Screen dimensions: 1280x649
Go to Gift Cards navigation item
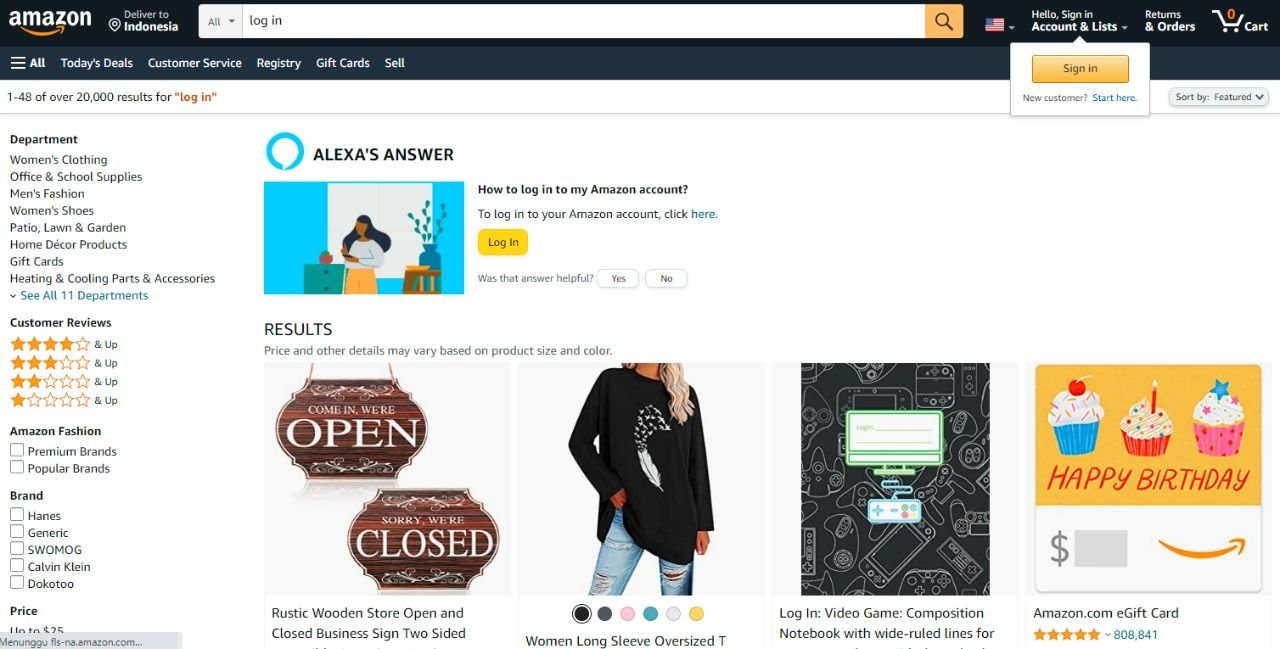tap(343, 63)
